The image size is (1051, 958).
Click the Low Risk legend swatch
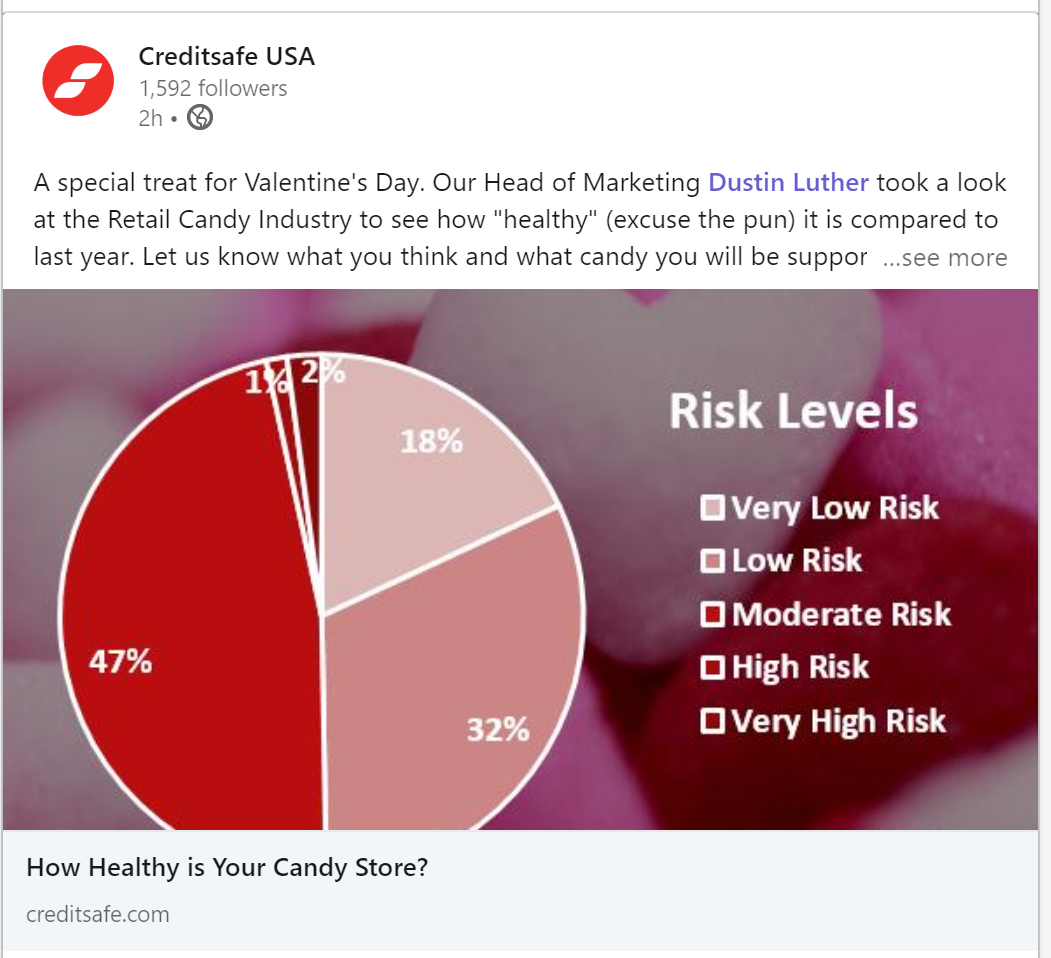(713, 561)
